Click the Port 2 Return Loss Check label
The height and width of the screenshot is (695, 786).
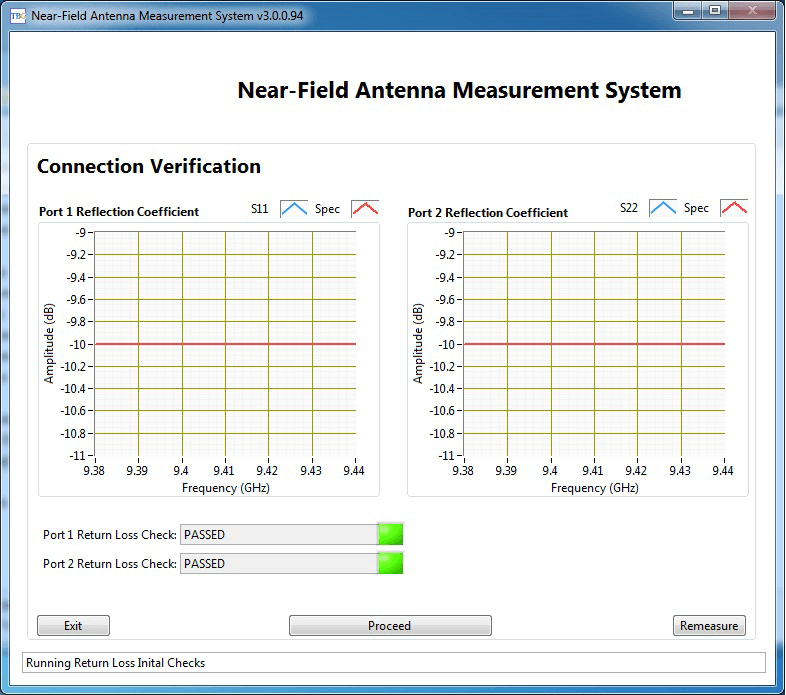pos(110,564)
